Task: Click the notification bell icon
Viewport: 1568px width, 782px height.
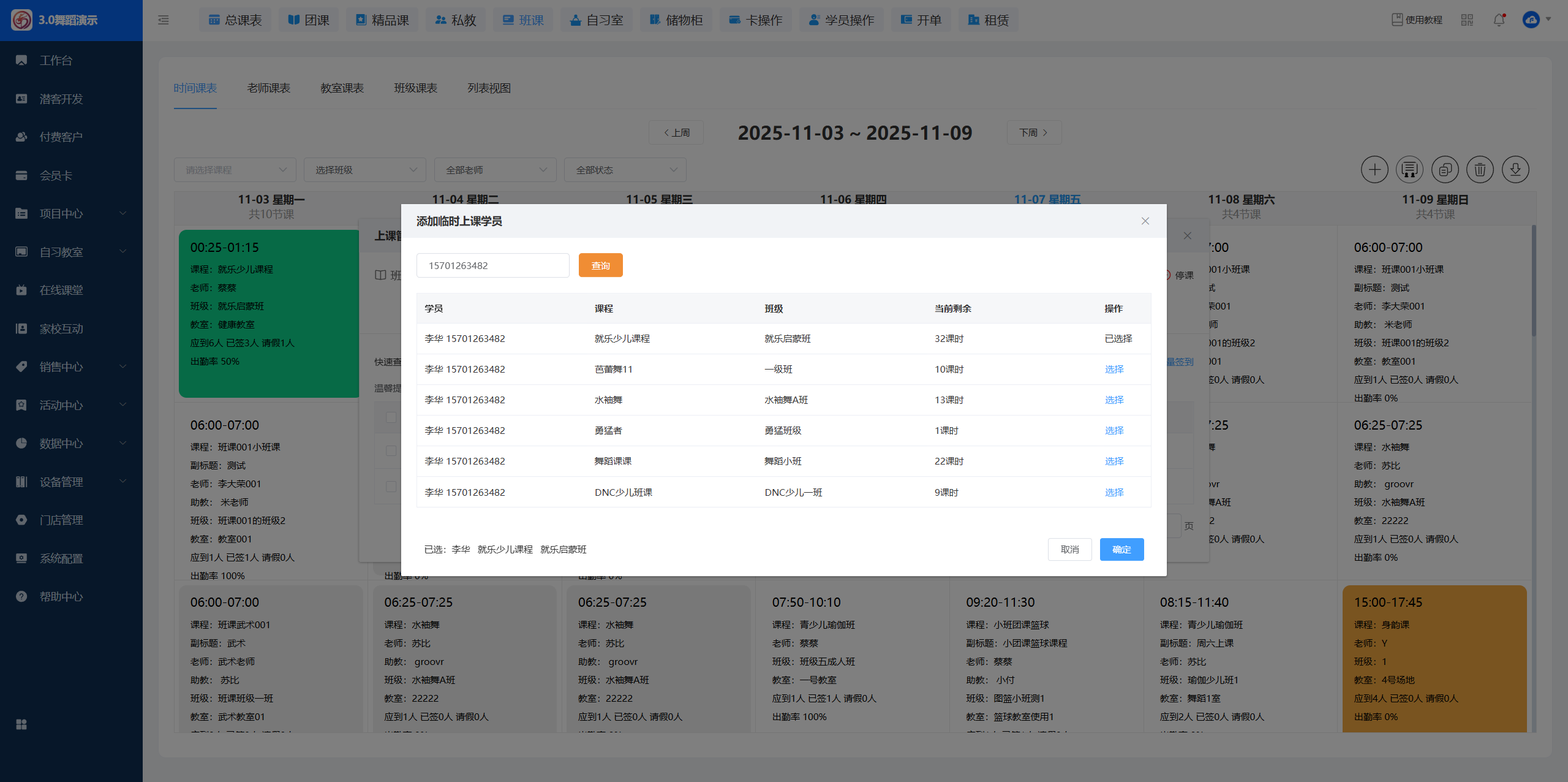Action: coord(1499,20)
